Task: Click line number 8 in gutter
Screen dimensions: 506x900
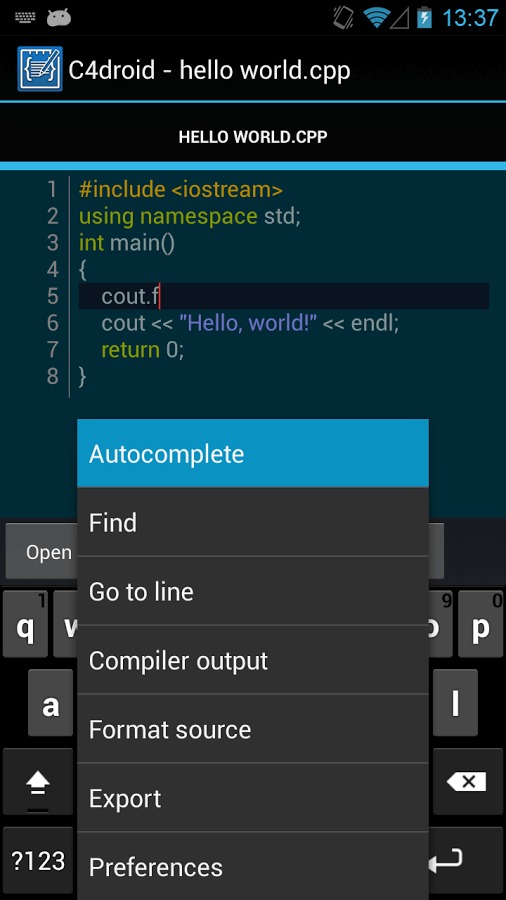Action: (x=53, y=377)
